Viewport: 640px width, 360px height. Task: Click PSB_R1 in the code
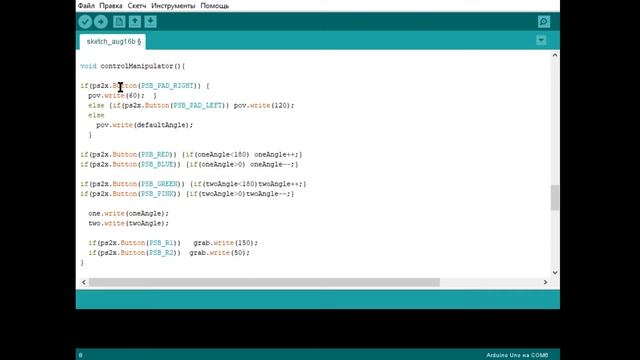click(x=161, y=243)
